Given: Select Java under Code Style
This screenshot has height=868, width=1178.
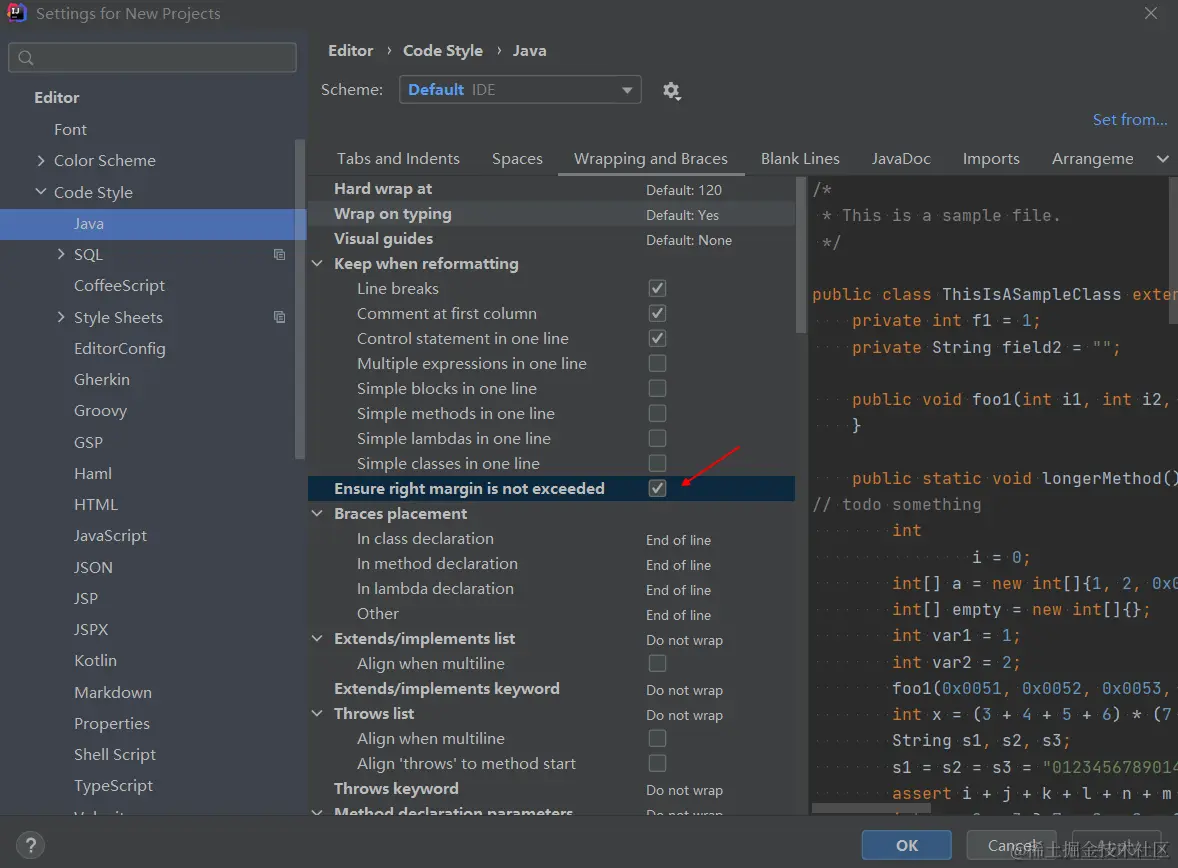Looking at the screenshot, I should [x=153, y=224].
